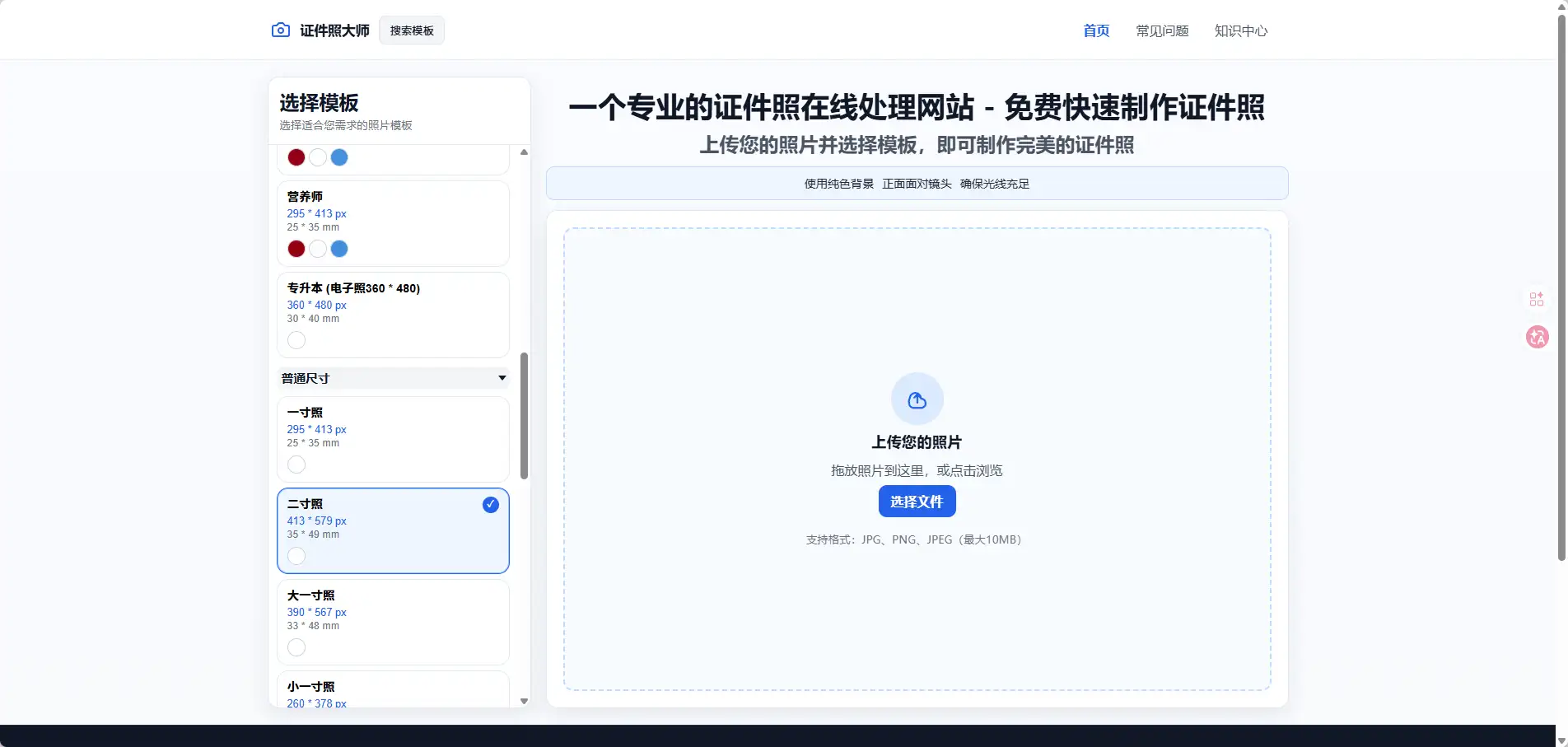Click the pink translate floating icon
Viewport: 1568px width, 747px height.
1537,337
